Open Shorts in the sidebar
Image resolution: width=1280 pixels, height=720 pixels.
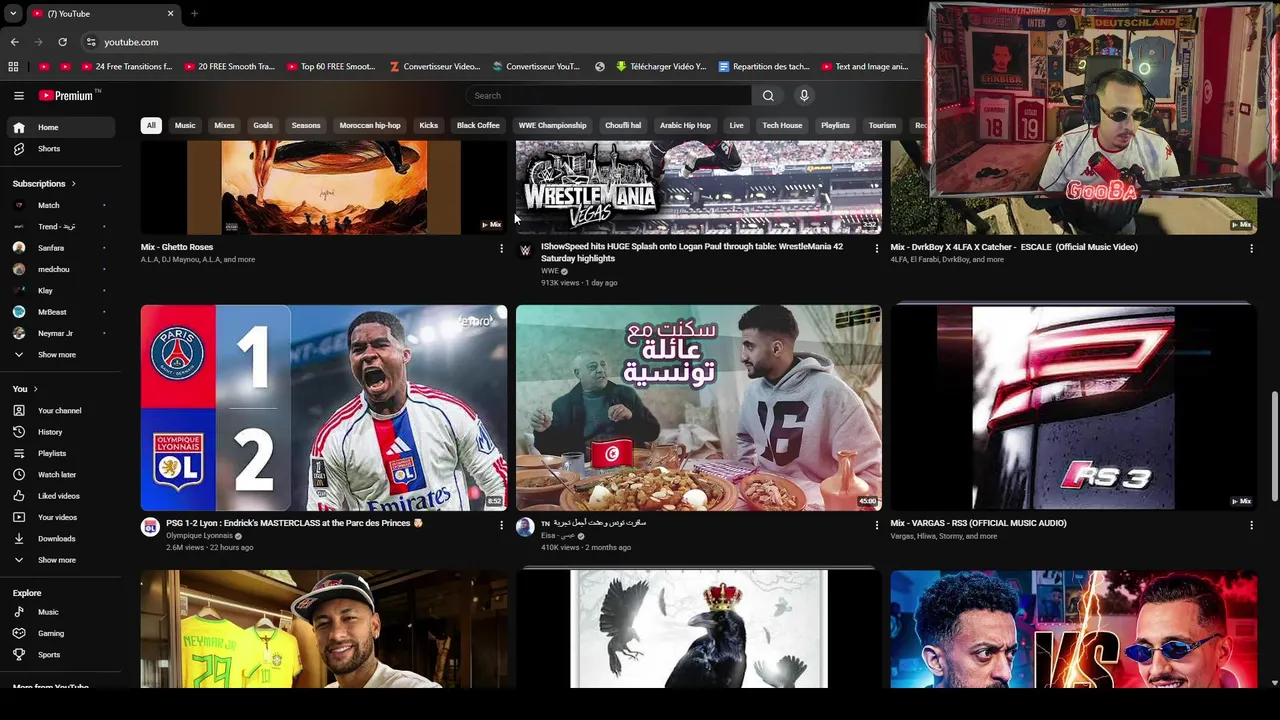click(61, 148)
